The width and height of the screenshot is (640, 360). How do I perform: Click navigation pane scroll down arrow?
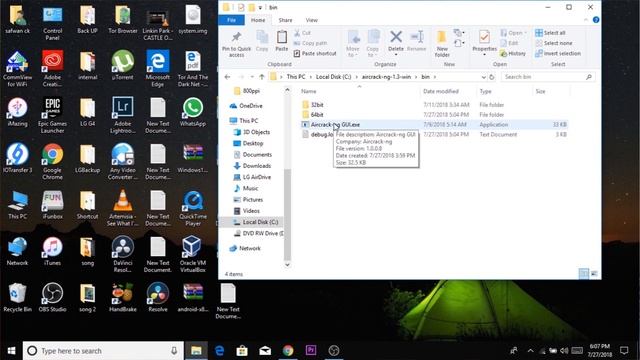[287, 264]
